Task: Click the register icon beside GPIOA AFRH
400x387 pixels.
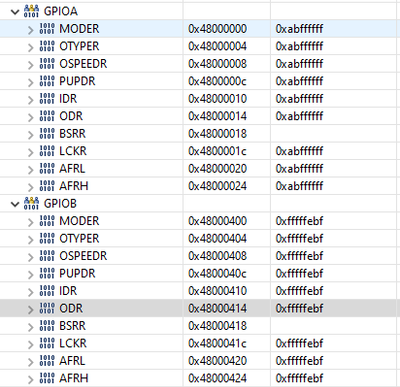Action: 47,186
